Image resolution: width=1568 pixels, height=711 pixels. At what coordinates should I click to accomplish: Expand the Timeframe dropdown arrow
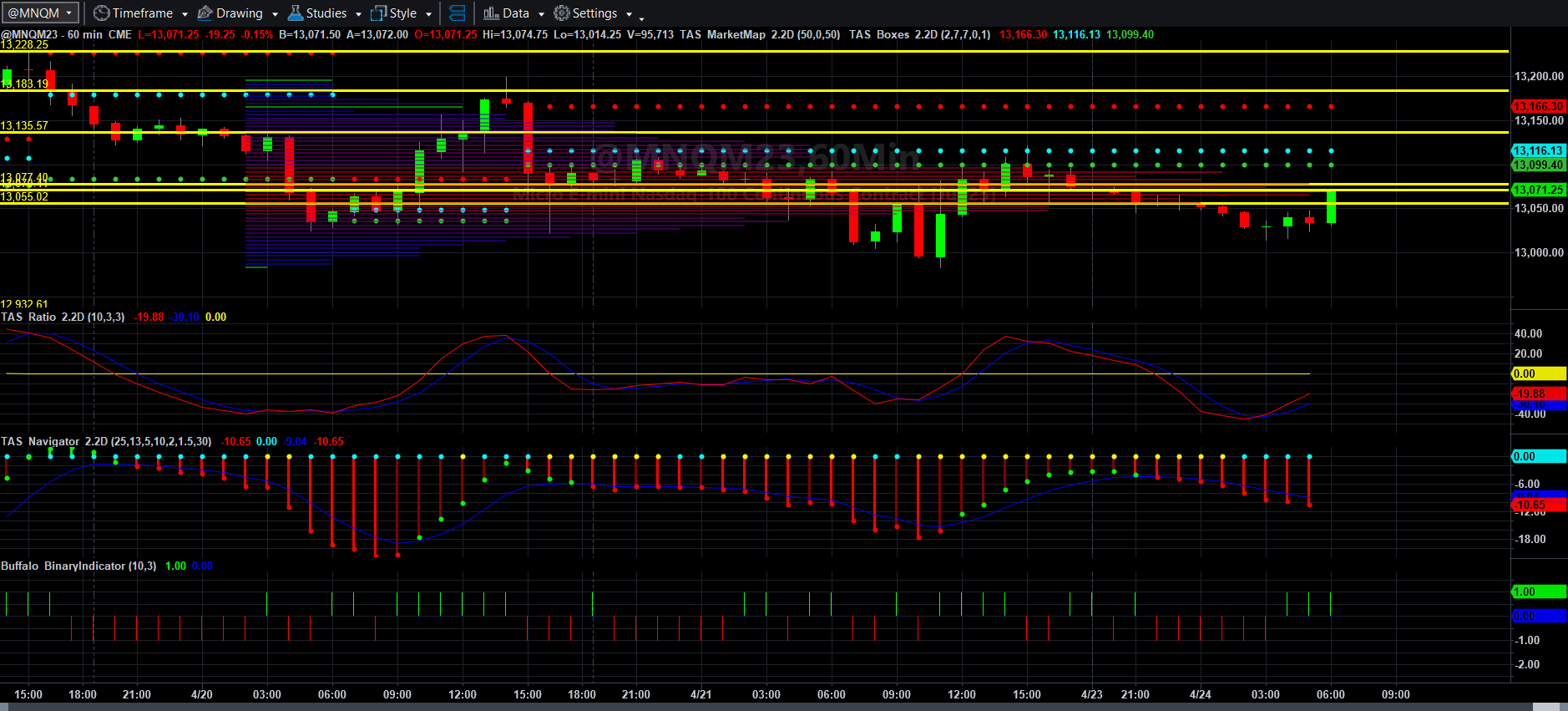point(185,14)
